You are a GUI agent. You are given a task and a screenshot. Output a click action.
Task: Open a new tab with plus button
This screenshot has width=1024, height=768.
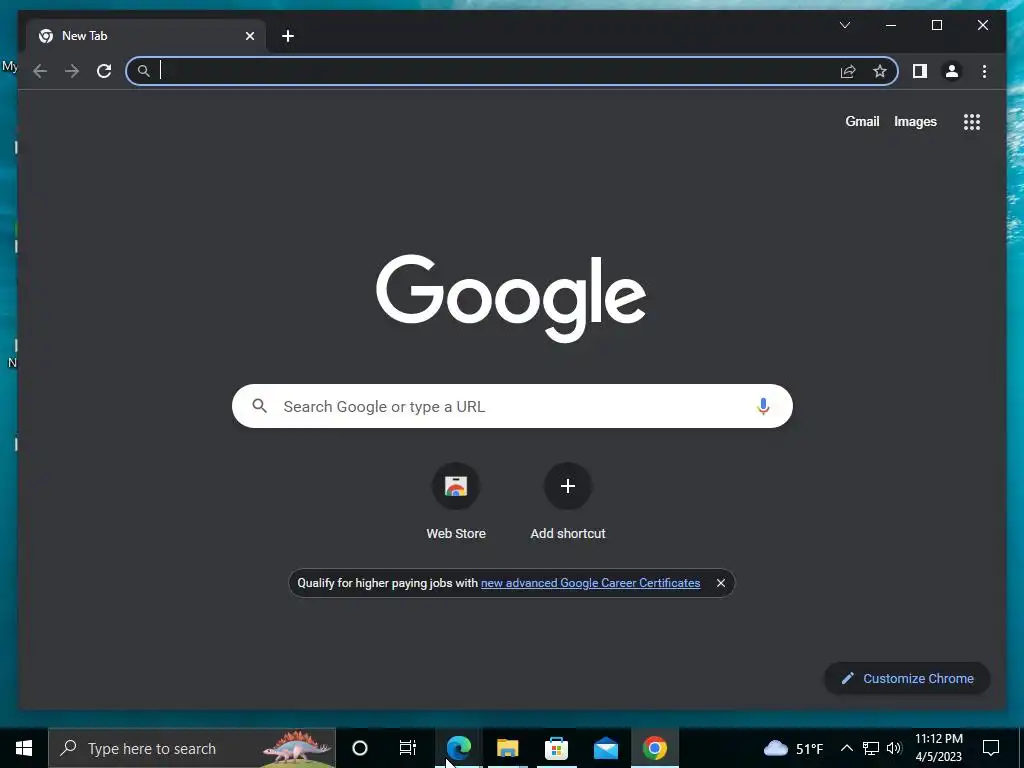pos(288,36)
